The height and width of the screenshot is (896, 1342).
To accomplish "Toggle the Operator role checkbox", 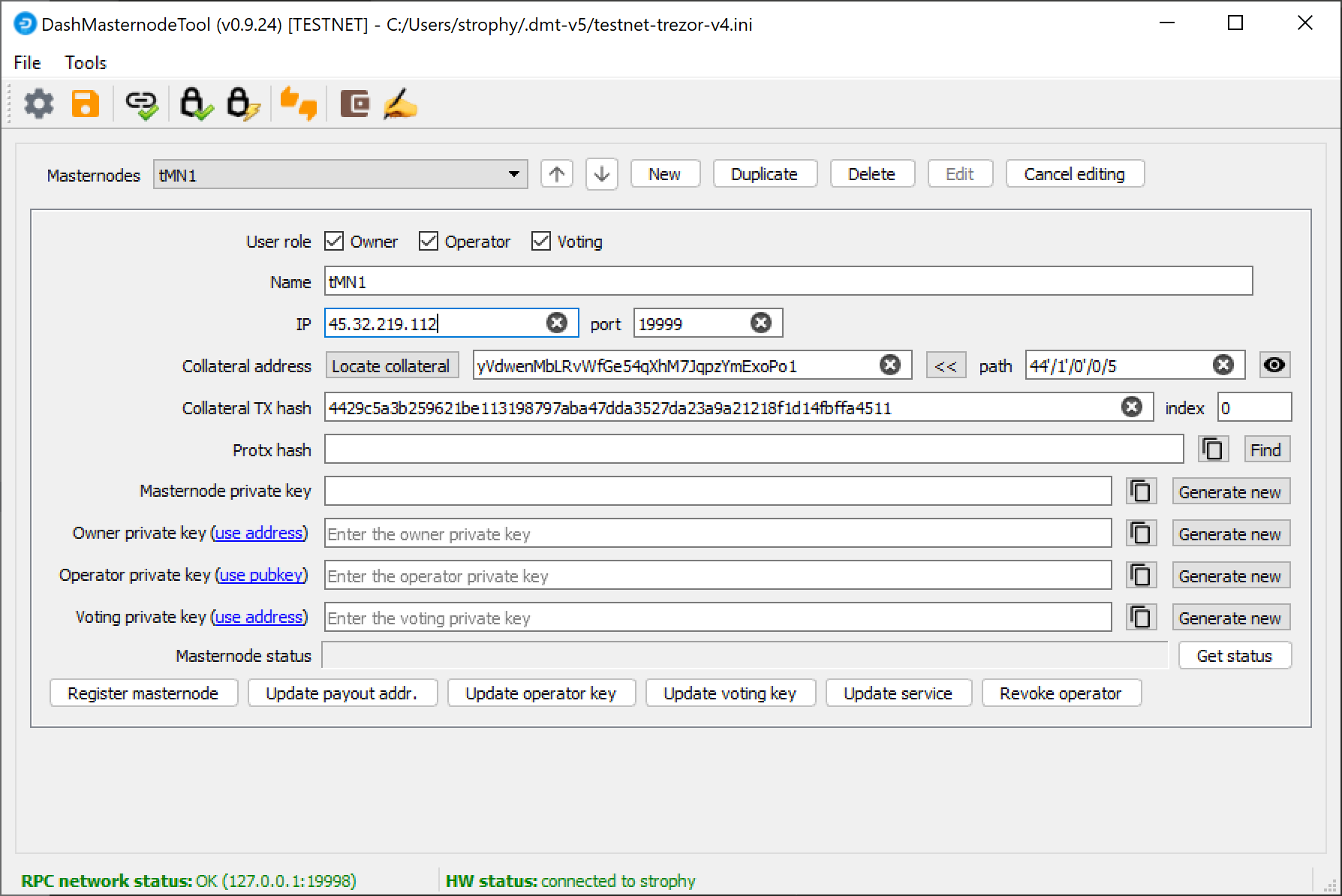I will (x=429, y=241).
